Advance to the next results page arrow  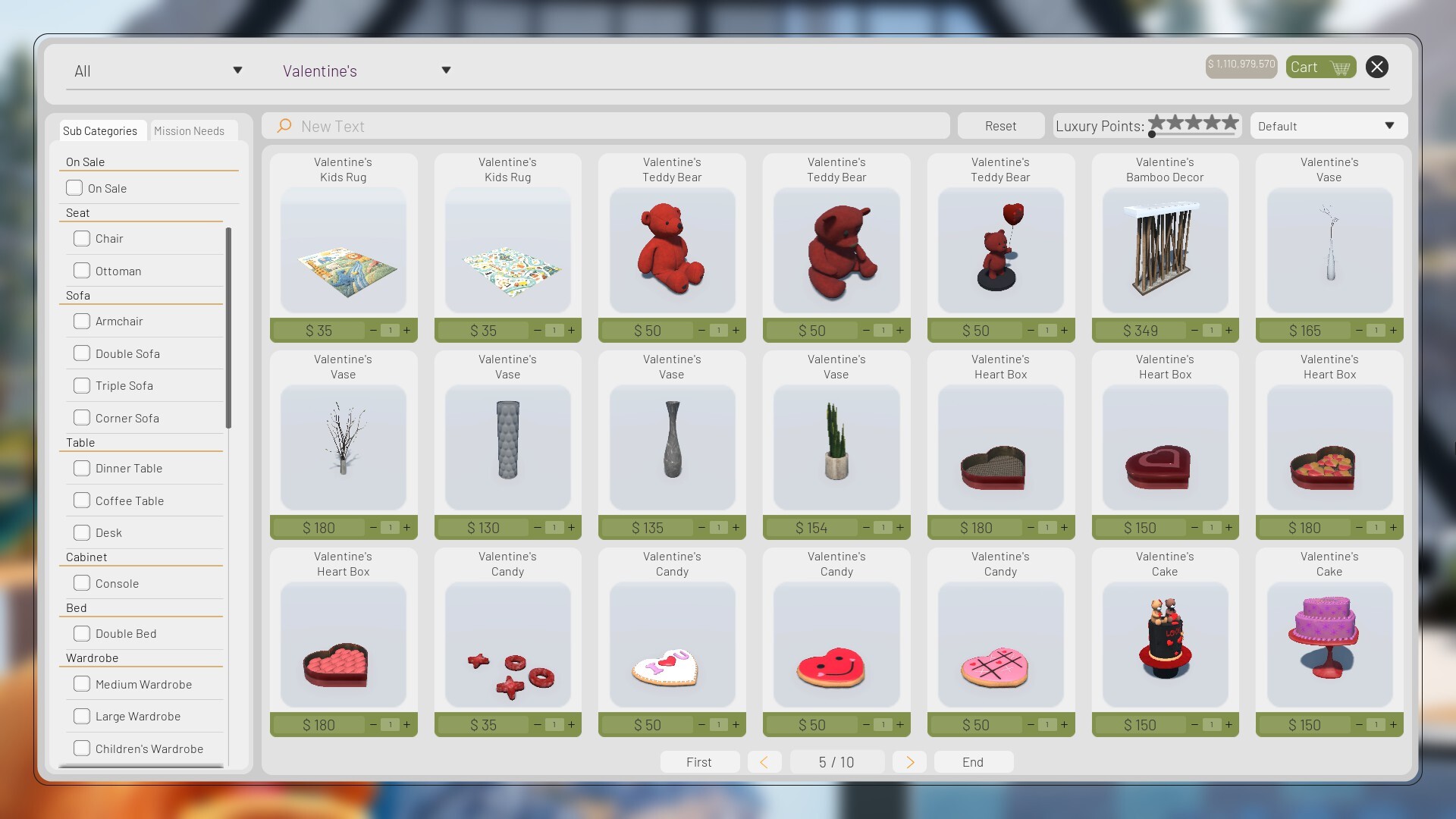click(909, 761)
